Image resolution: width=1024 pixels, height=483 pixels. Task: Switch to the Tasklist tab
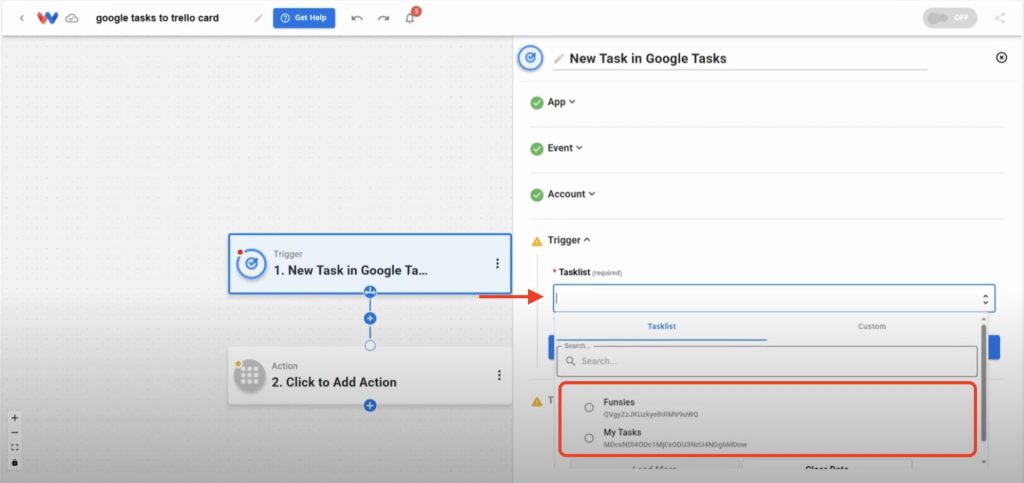662,326
